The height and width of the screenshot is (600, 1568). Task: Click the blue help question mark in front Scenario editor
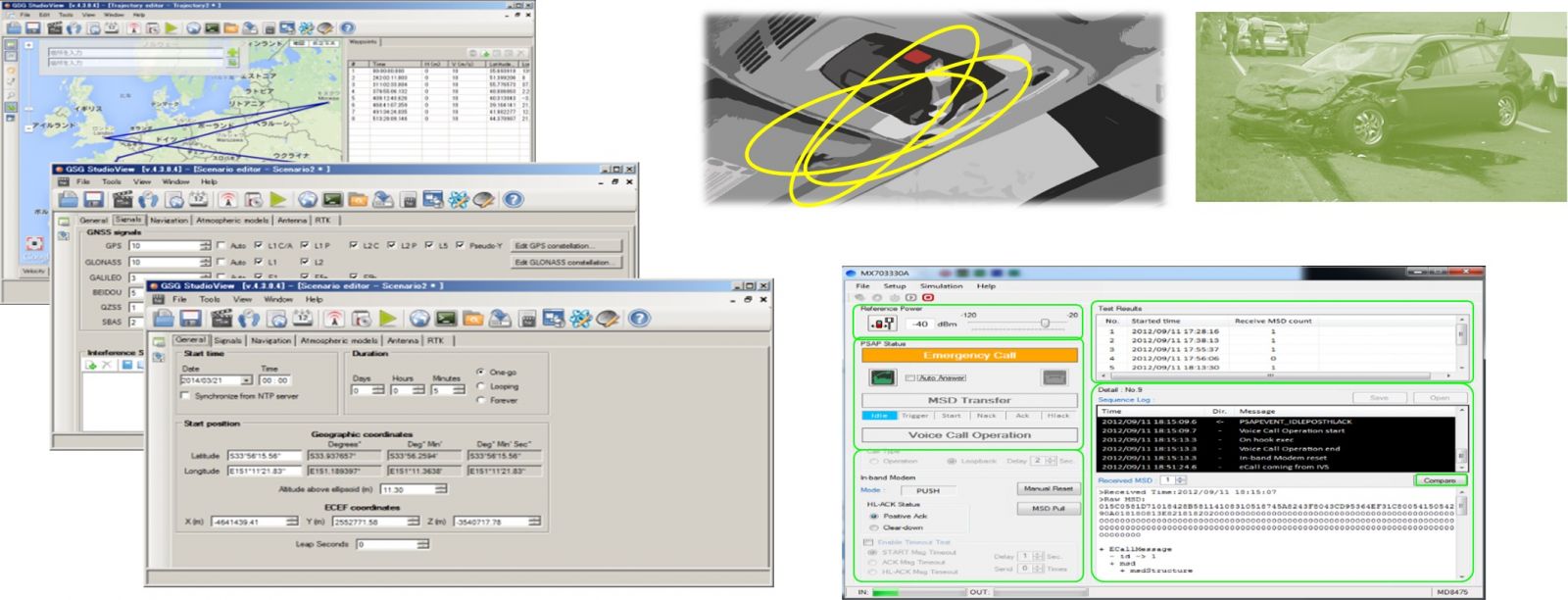pyautogui.click(x=639, y=319)
